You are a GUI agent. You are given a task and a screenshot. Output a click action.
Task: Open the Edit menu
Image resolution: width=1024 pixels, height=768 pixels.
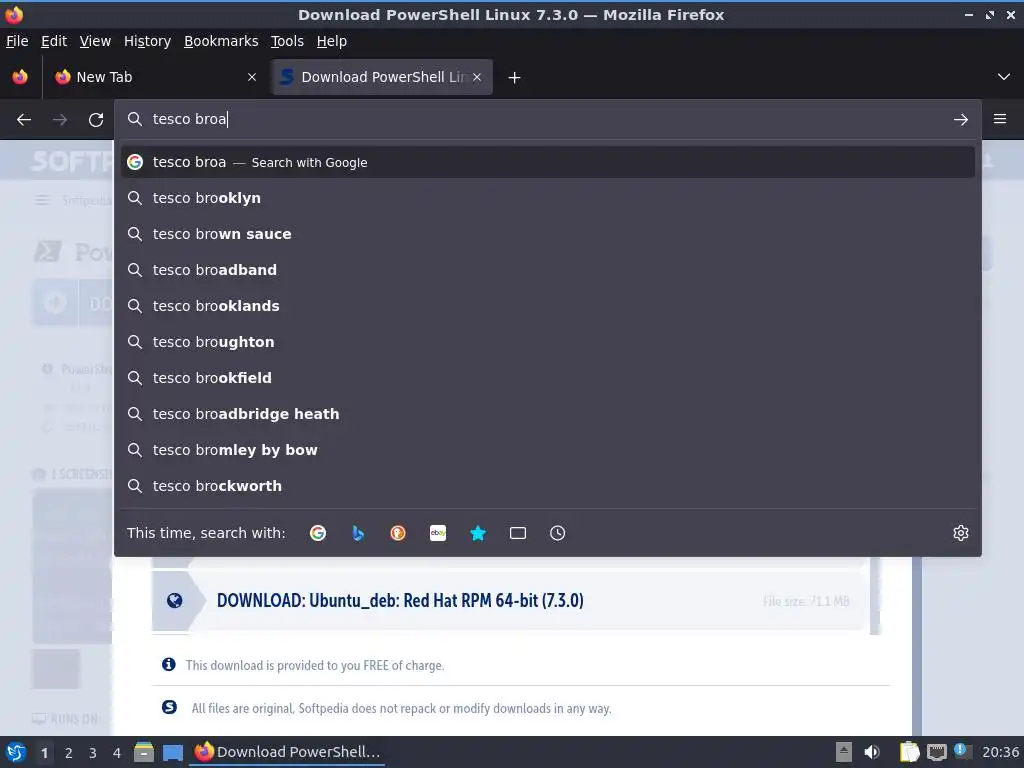click(54, 41)
